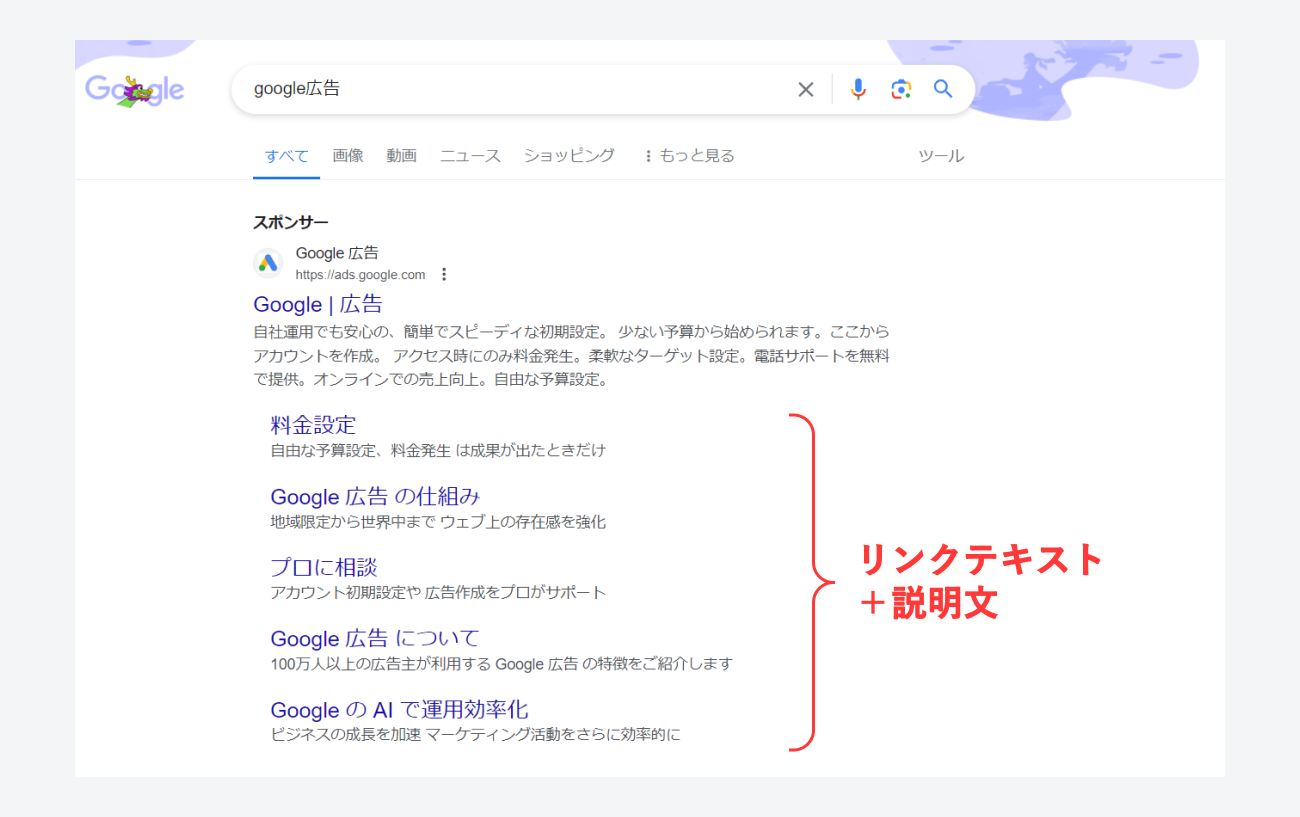Click the Google Ads favicon logo
Image resolution: width=1300 pixels, height=817 pixels.
268,263
